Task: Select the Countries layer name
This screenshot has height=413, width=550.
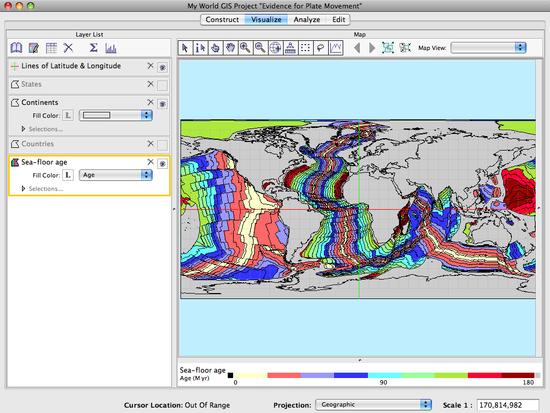Action: point(38,144)
